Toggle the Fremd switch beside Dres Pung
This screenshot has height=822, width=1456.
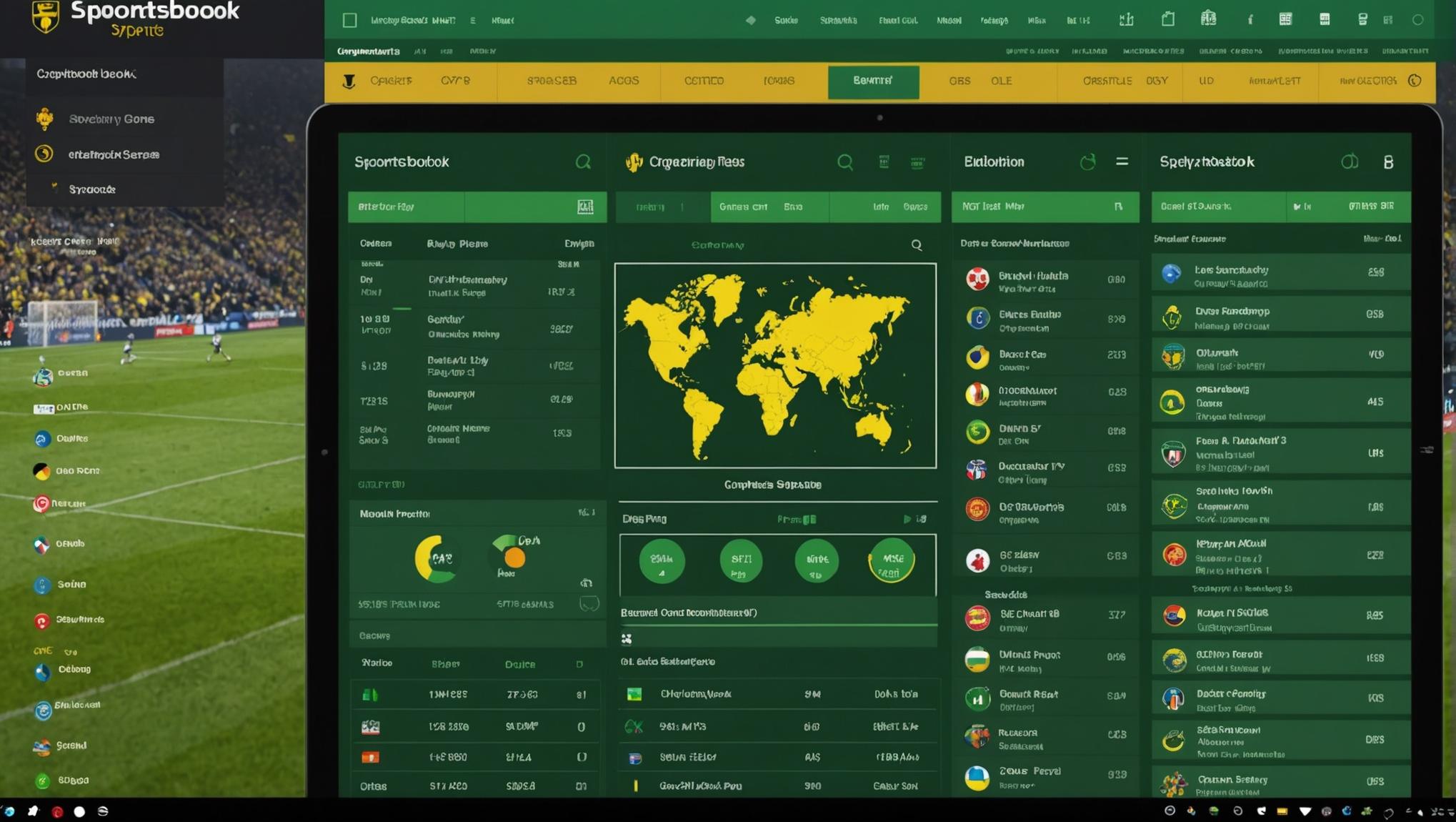[x=809, y=520]
